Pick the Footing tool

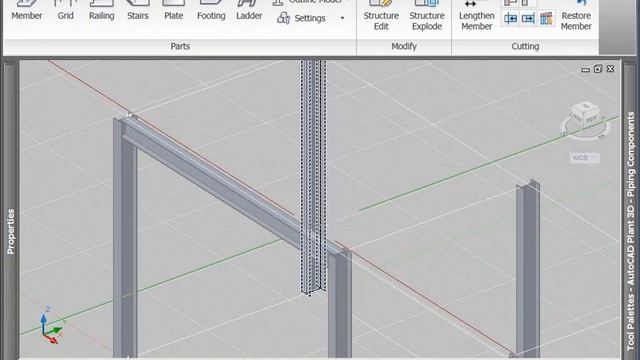coord(211,11)
